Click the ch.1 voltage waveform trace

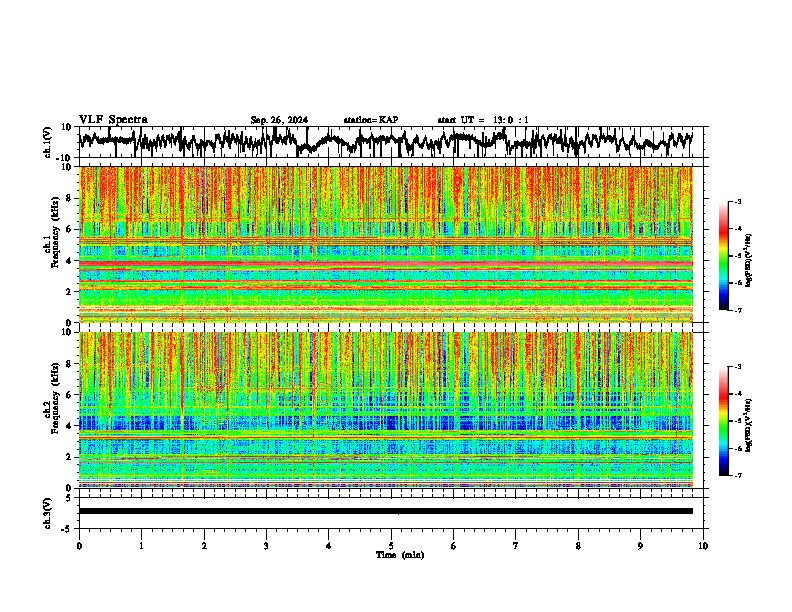coord(385,141)
